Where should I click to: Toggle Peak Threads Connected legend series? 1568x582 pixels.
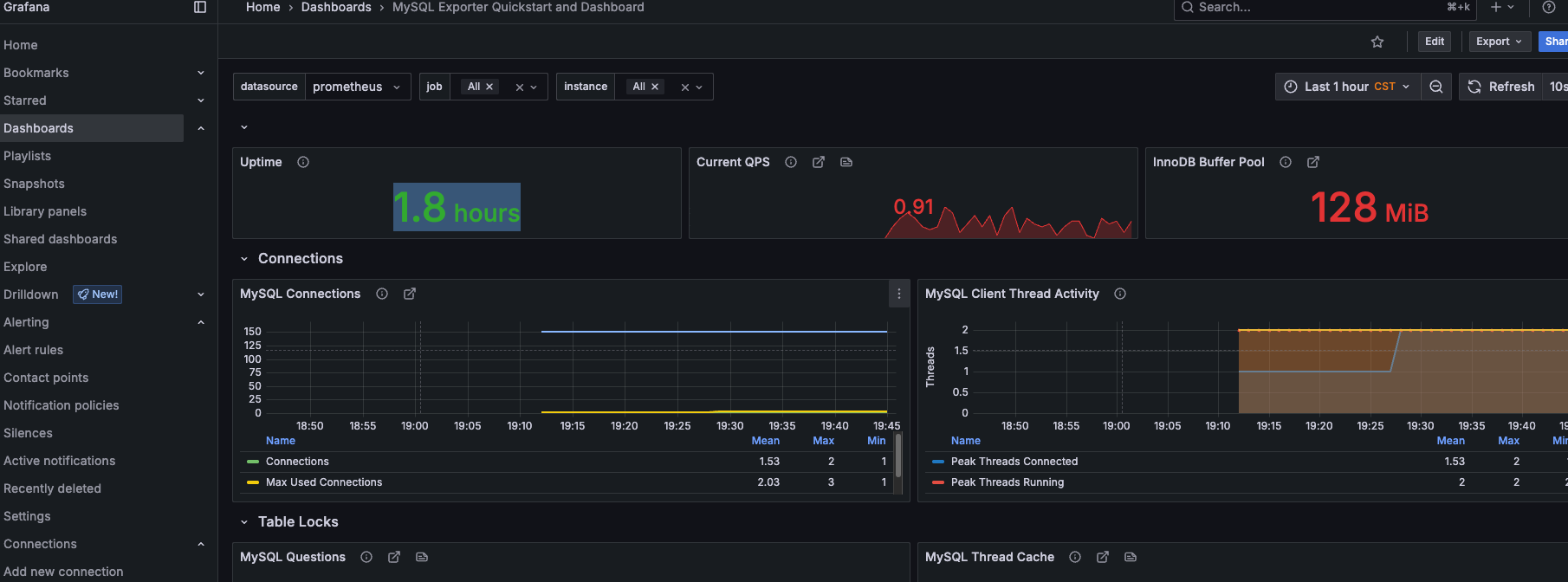1014,462
